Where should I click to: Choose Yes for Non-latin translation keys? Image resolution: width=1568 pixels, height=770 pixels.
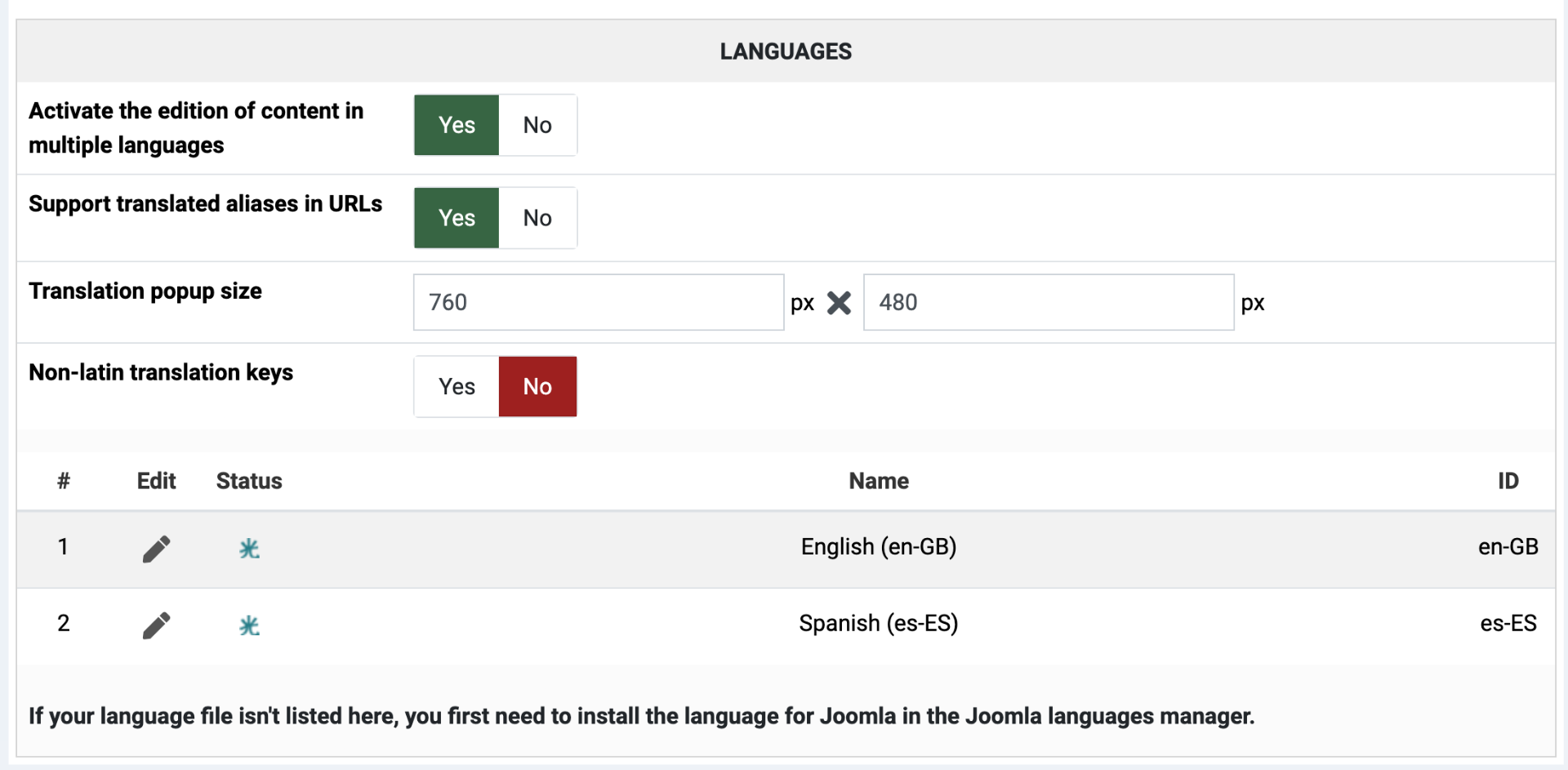point(457,386)
